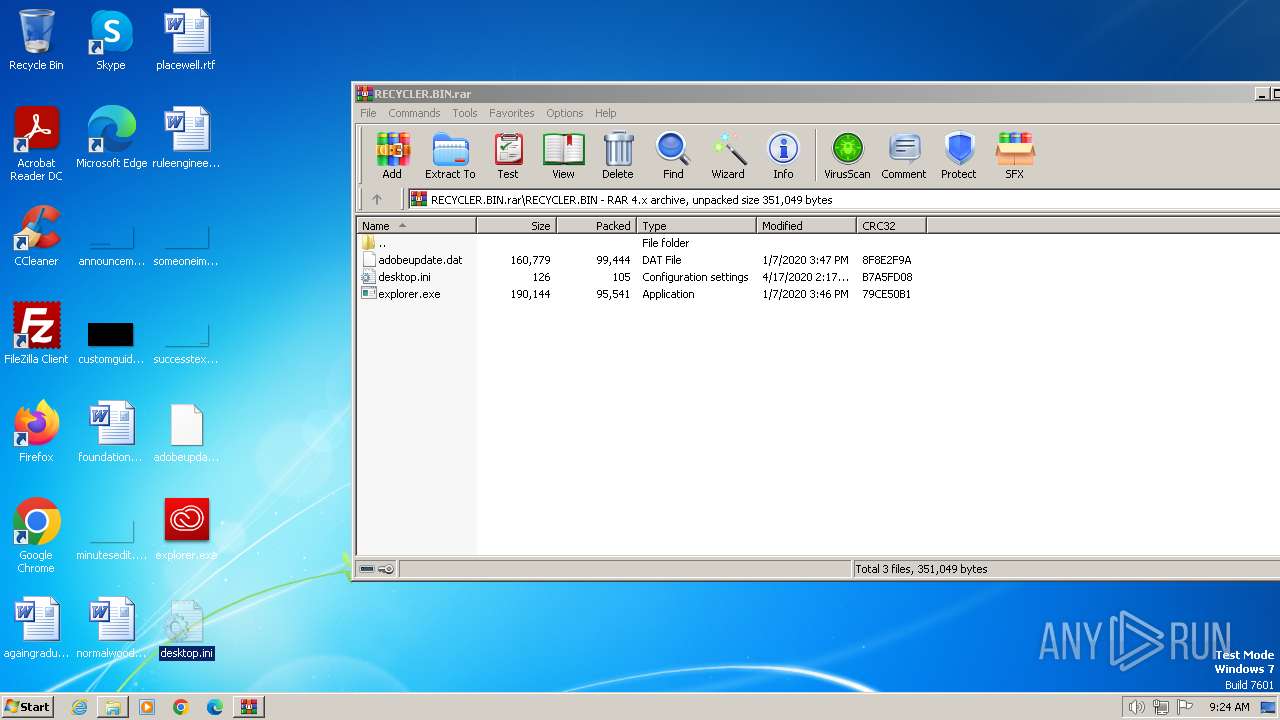Open the Comment tool
This screenshot has height=720, width=1280.
pyautogui.click(x=904, y=156)
